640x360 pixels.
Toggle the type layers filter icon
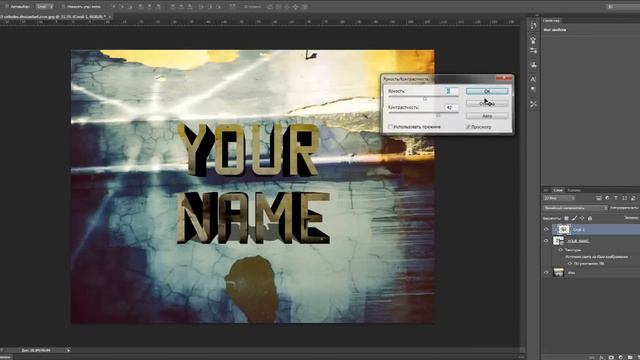(616, 198)
